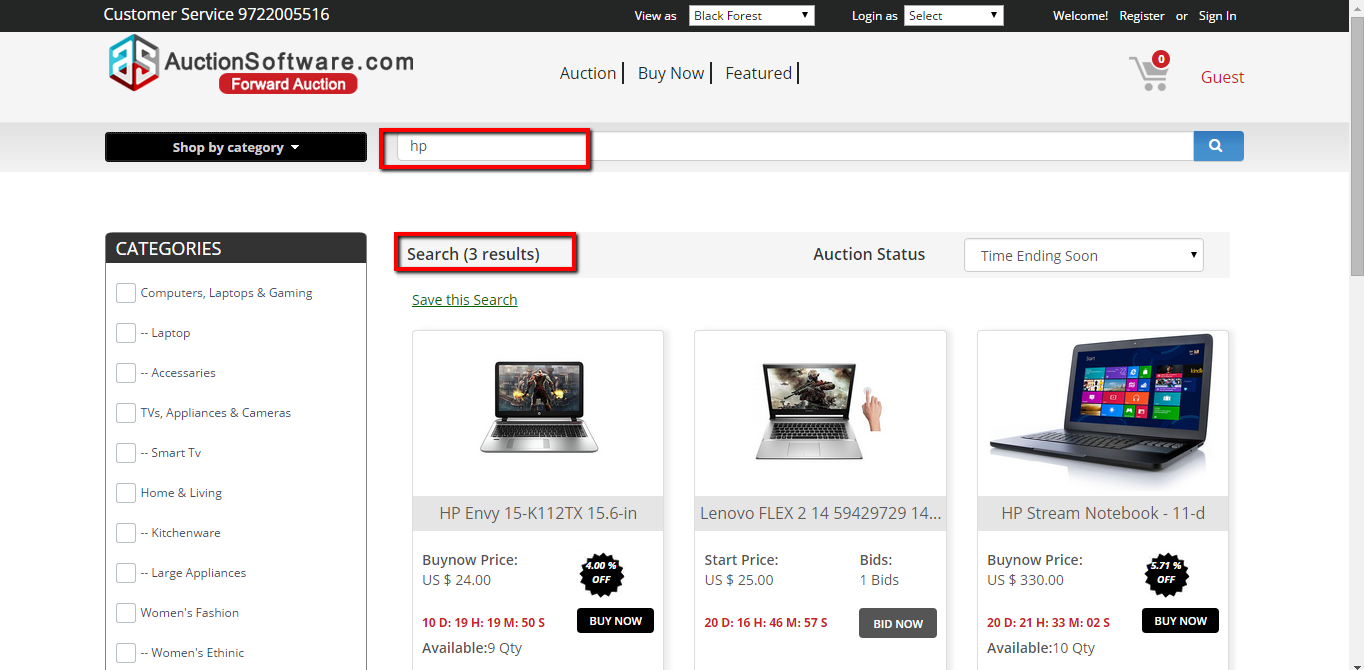This screenshot has width=1364, height=670.
Task: Click the Lenovo FLEX 2 laptop image
Action: tap(820, 410)
